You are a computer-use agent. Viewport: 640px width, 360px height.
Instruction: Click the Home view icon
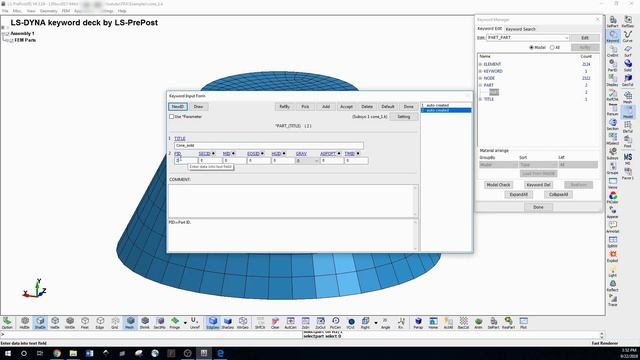433,322
